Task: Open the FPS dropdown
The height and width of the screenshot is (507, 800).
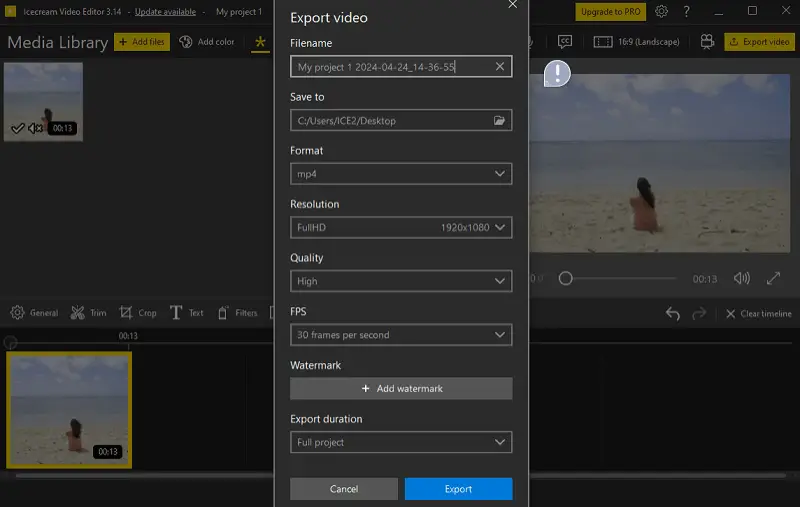Action: click(x=401, y=335)
